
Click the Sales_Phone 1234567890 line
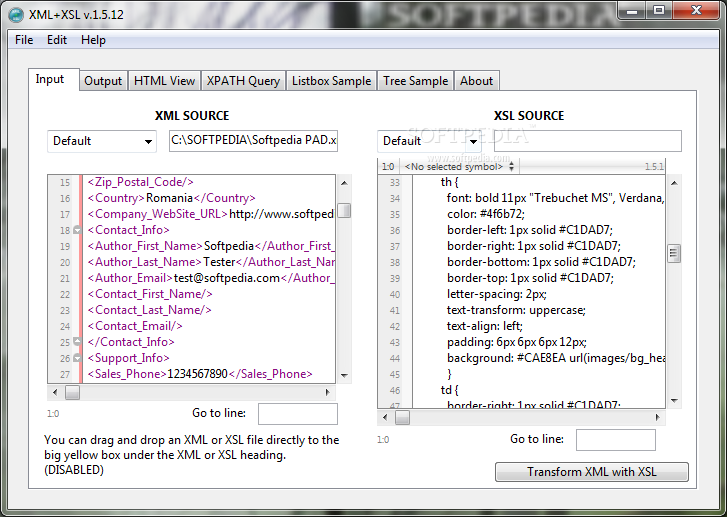pos(200,374)
